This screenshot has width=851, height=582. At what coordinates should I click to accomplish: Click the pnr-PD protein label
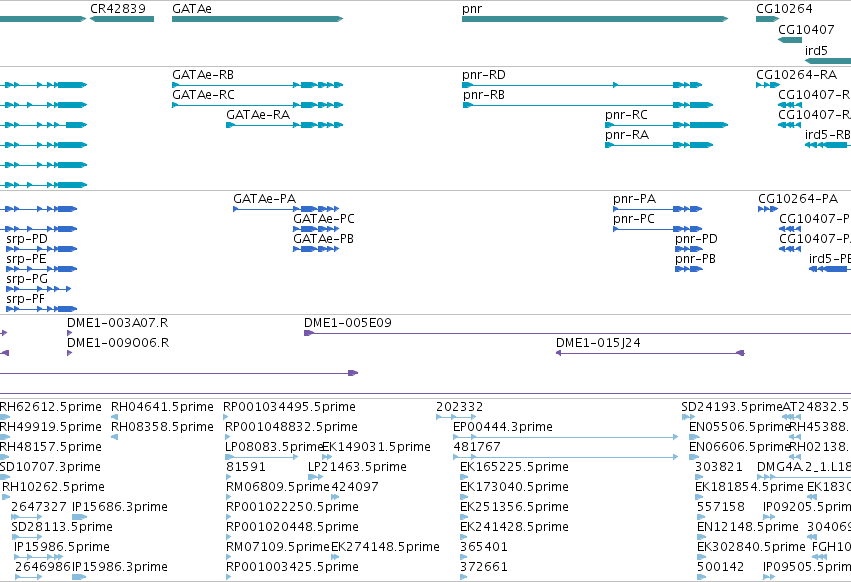tap(696, 239)
